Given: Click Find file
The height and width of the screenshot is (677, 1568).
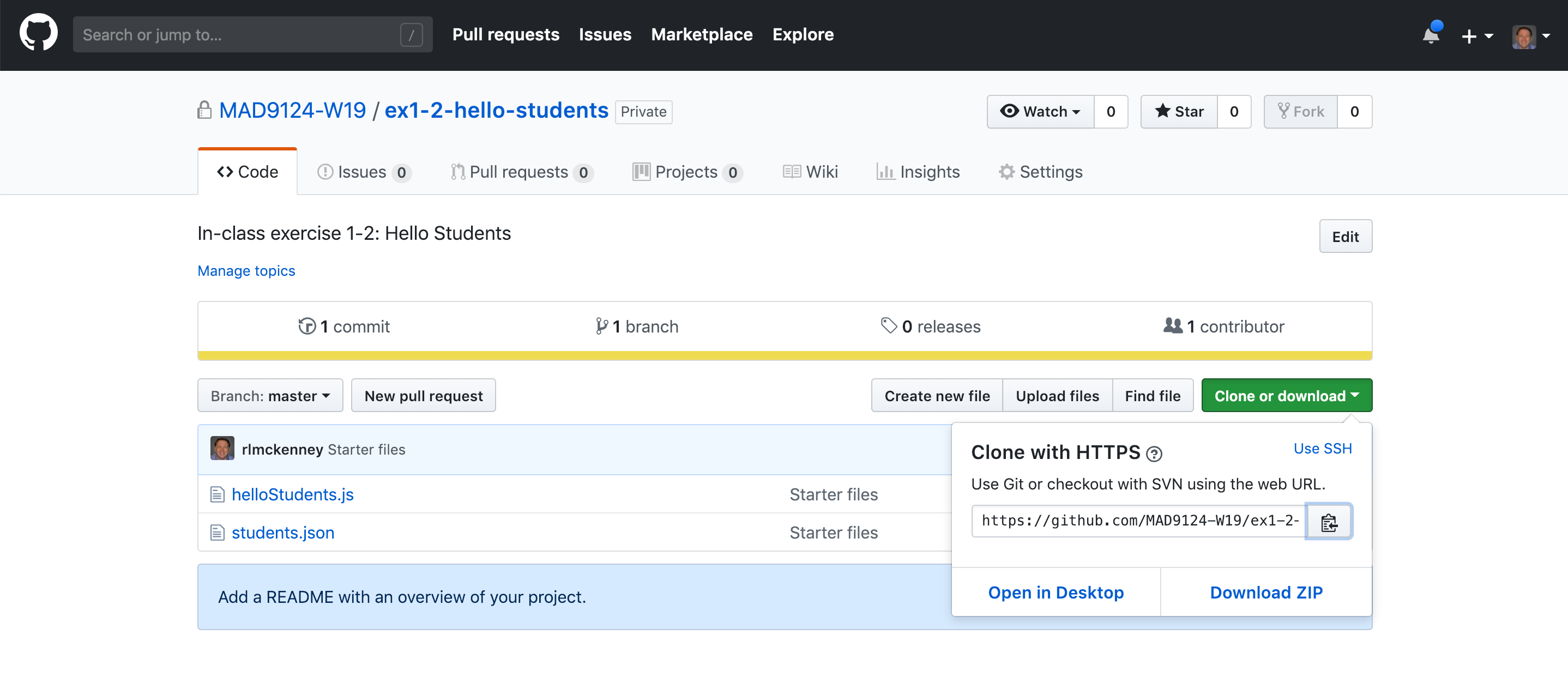Looking at the screenshot, I should [x=1152, y=395].
